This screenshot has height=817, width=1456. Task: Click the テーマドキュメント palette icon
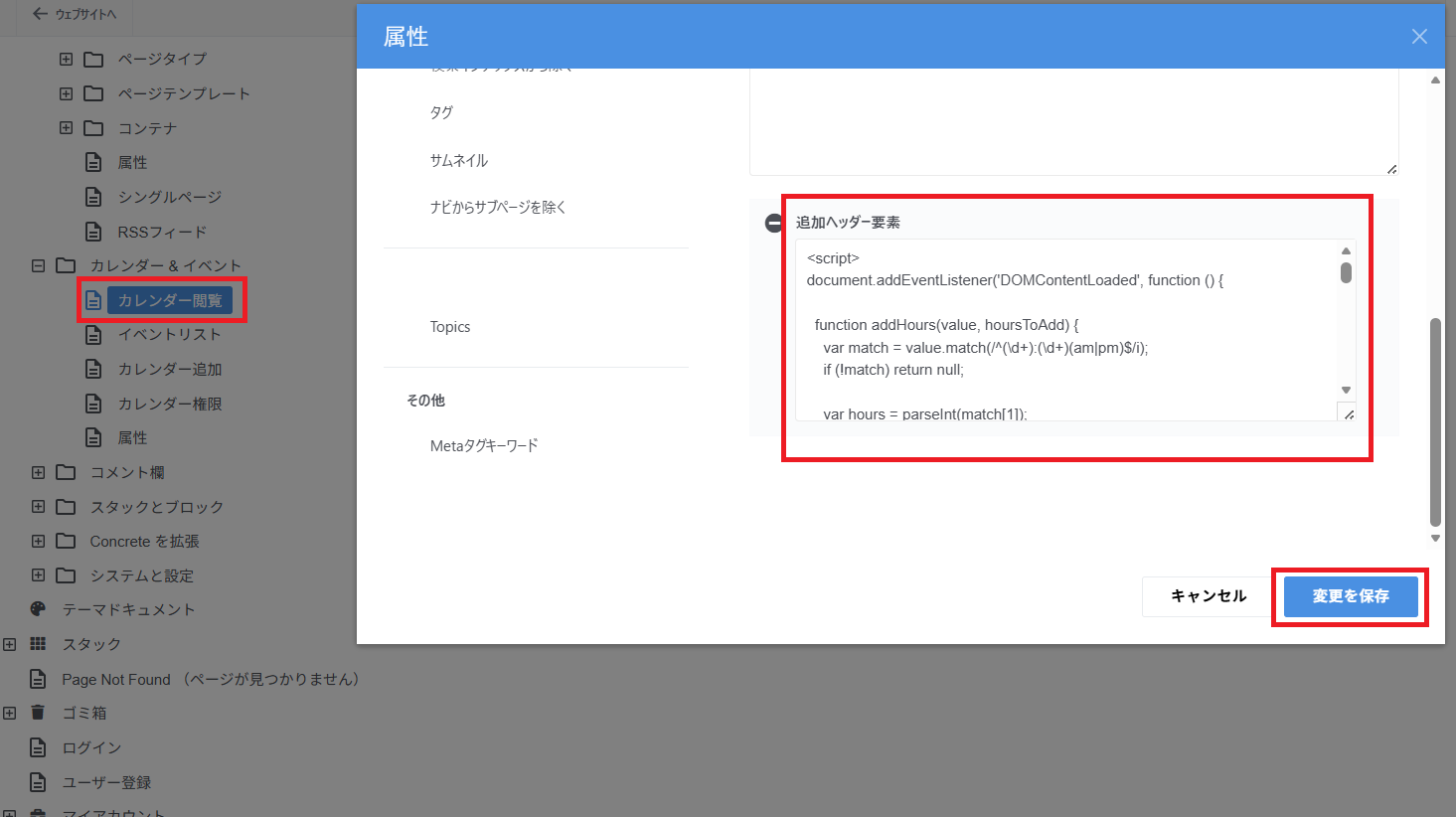38,609
